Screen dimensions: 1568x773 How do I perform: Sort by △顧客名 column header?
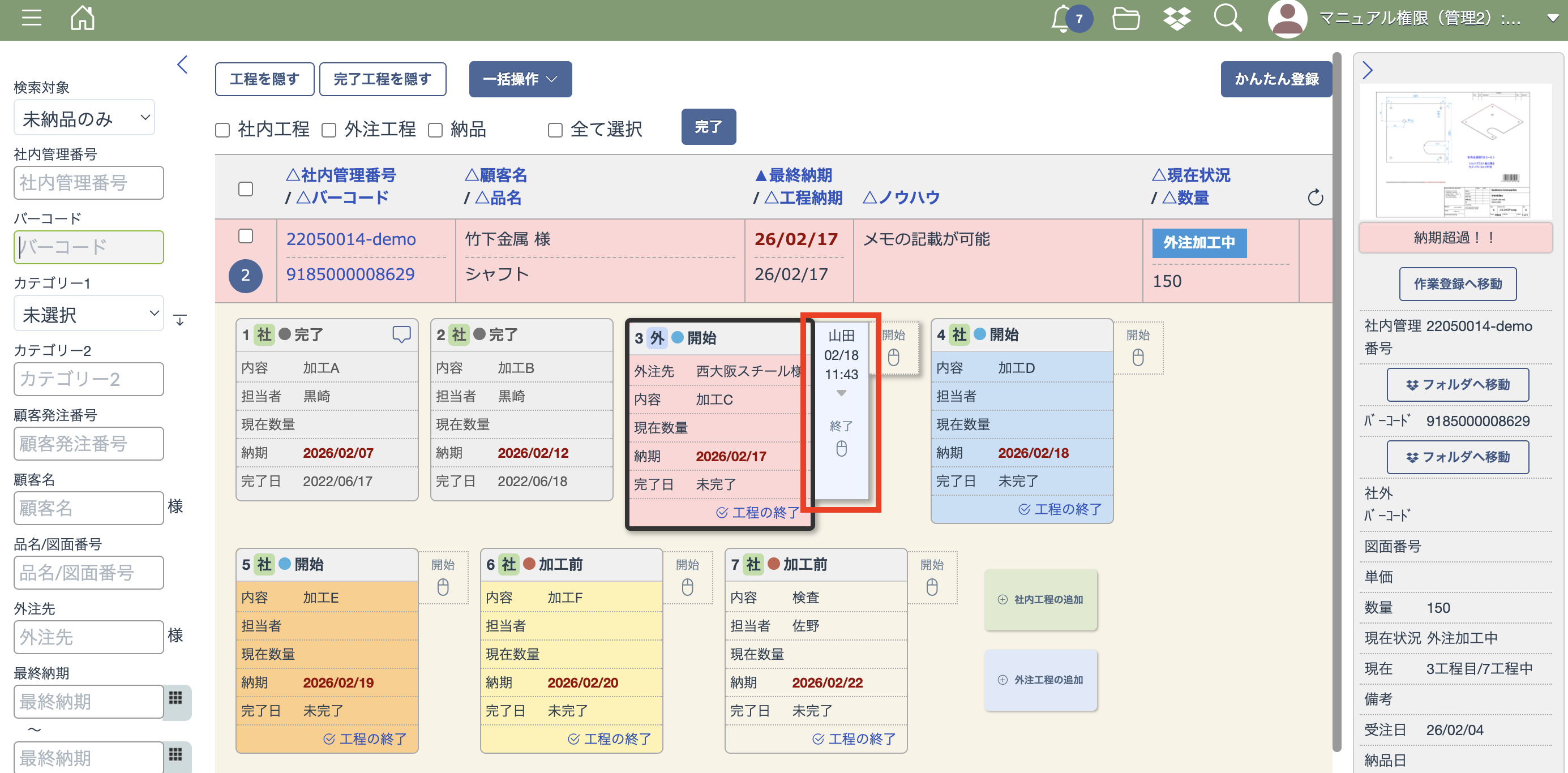point(495,175)
